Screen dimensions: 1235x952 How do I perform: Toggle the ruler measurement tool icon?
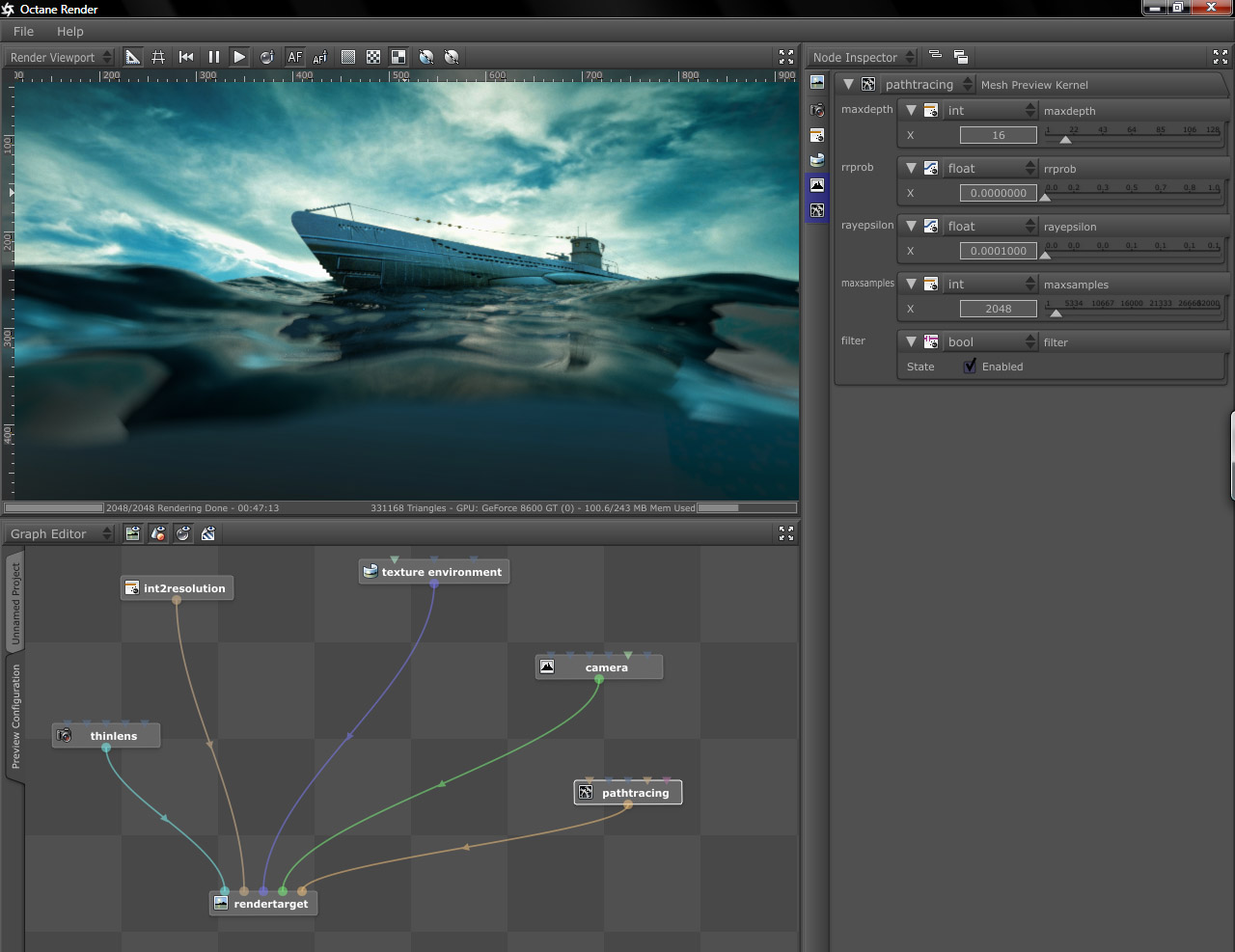pyautogui.click(x=133, y=58)
